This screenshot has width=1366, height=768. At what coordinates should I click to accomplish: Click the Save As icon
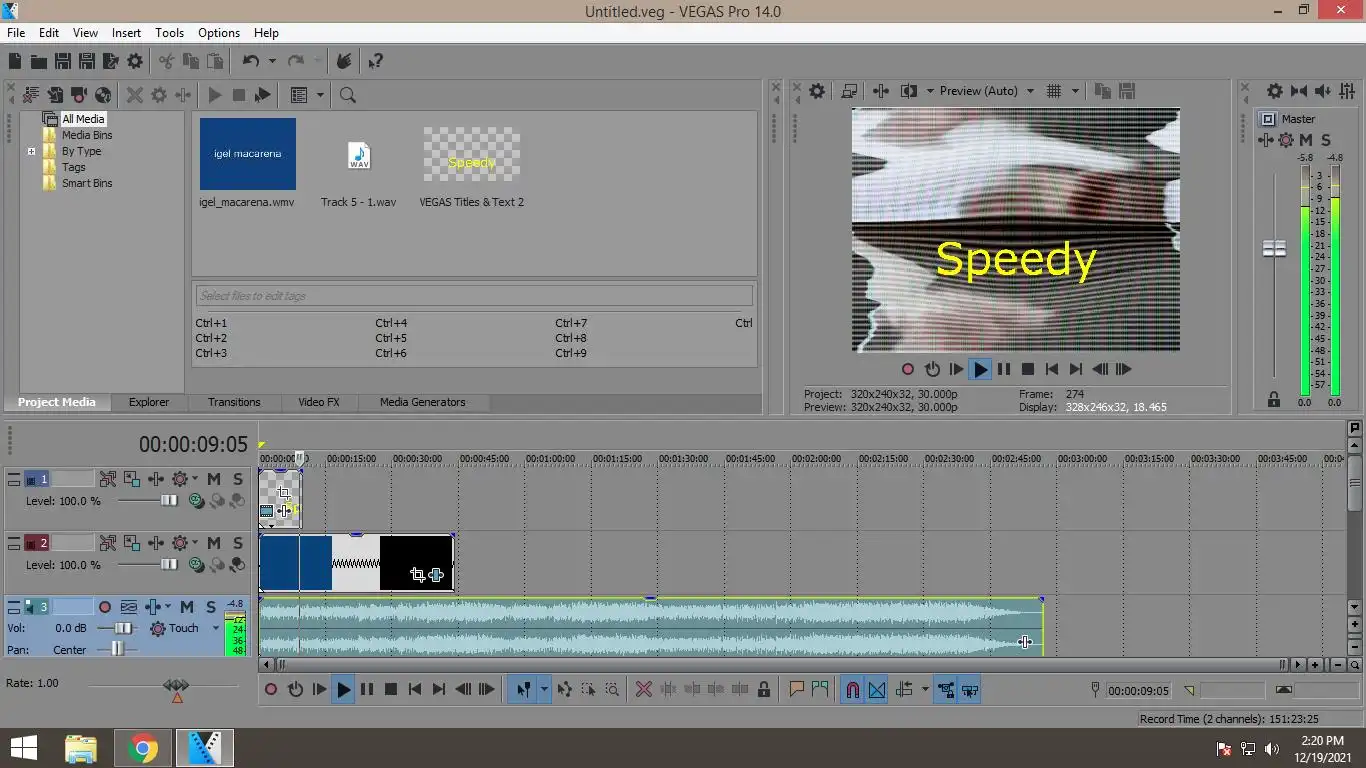[87, 61]
